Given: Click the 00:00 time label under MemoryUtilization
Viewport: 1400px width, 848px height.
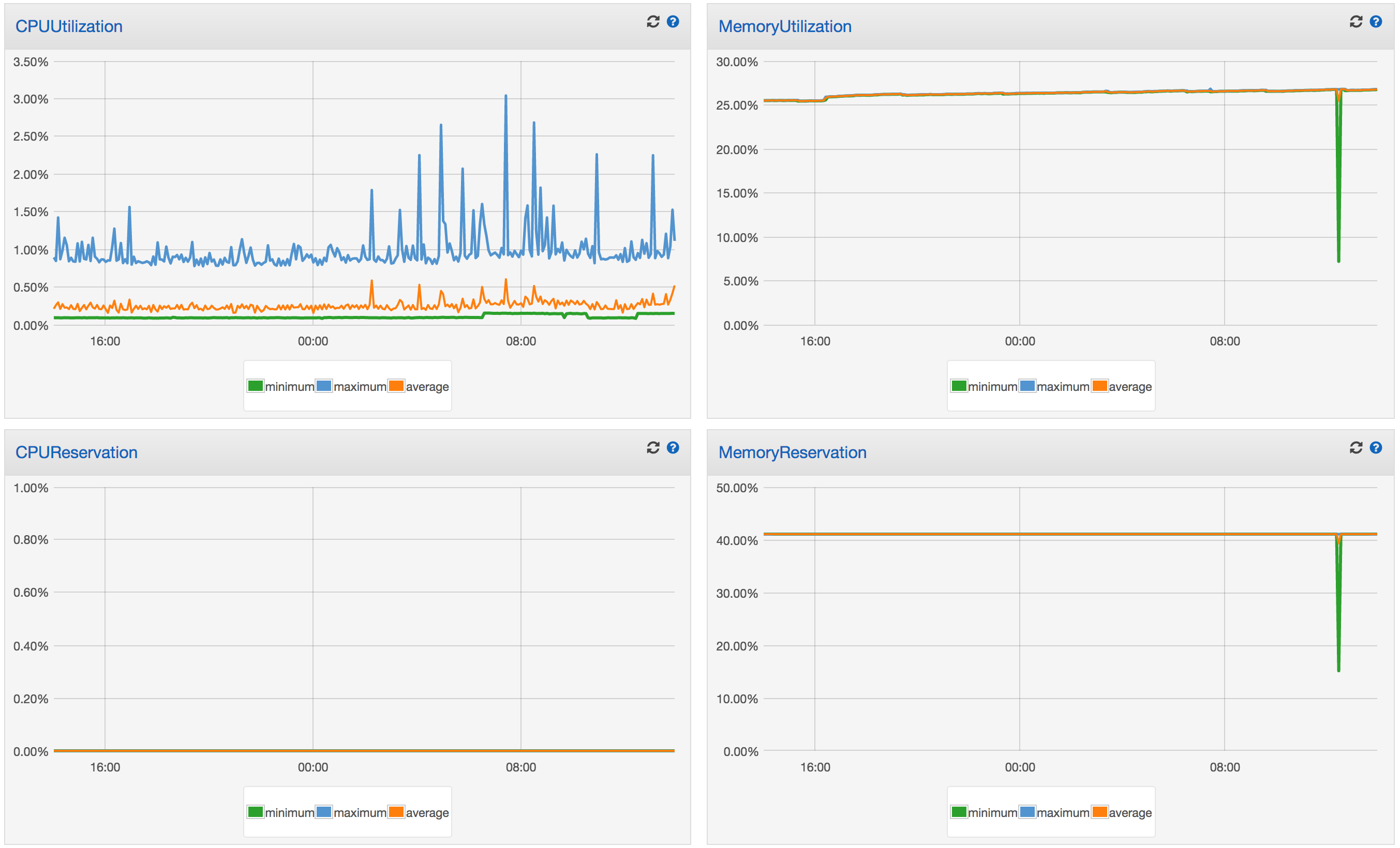Looking at the screenshot, I should pyautogui.click(x=1020, y=341).
